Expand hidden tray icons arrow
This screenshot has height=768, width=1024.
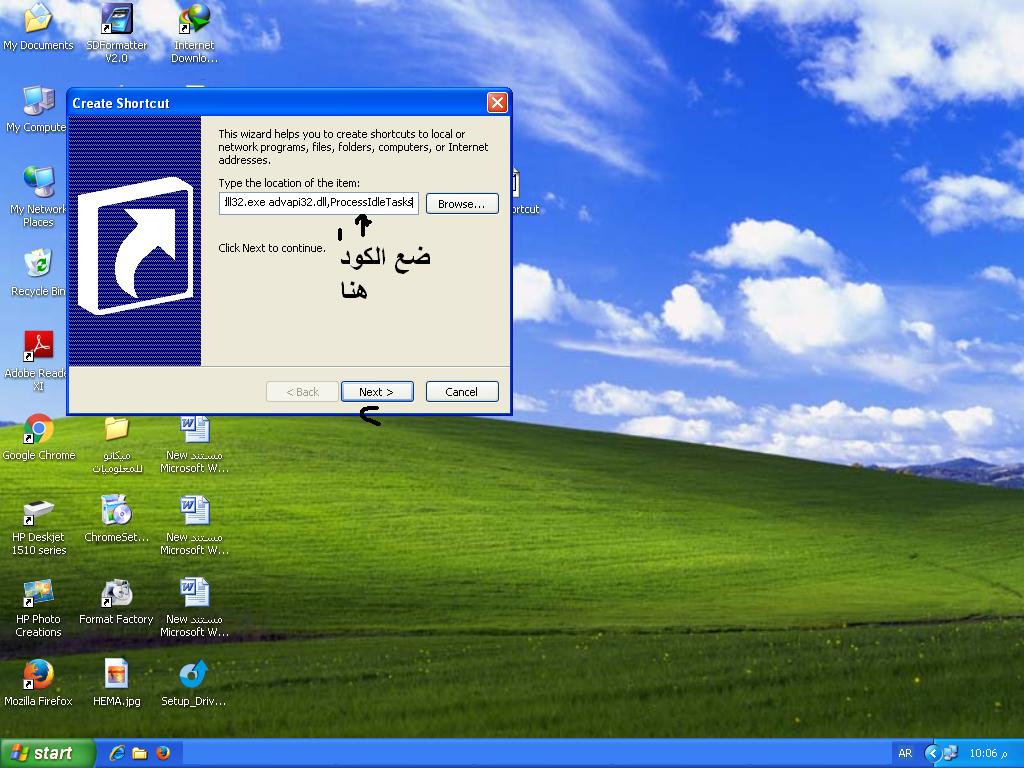pos(933,754)
